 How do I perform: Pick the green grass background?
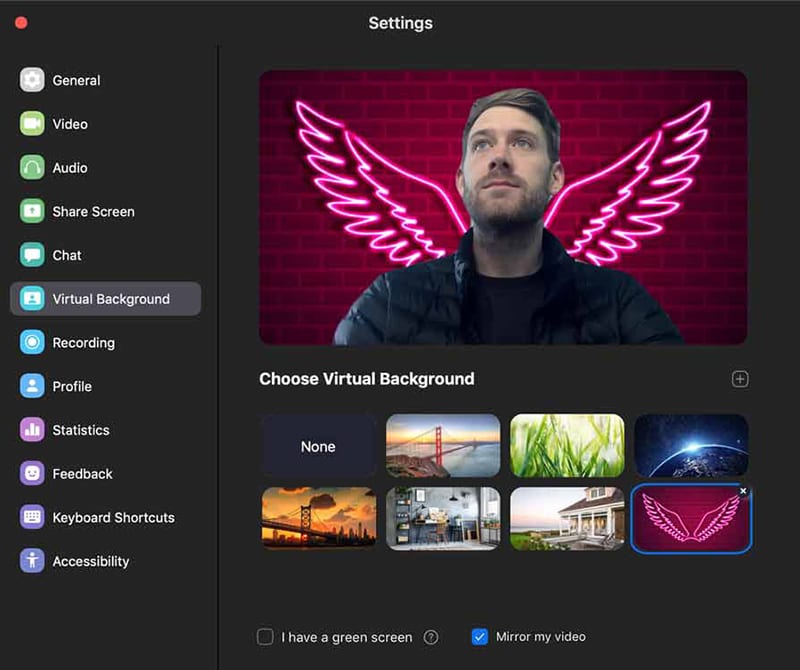coord(567,446)
